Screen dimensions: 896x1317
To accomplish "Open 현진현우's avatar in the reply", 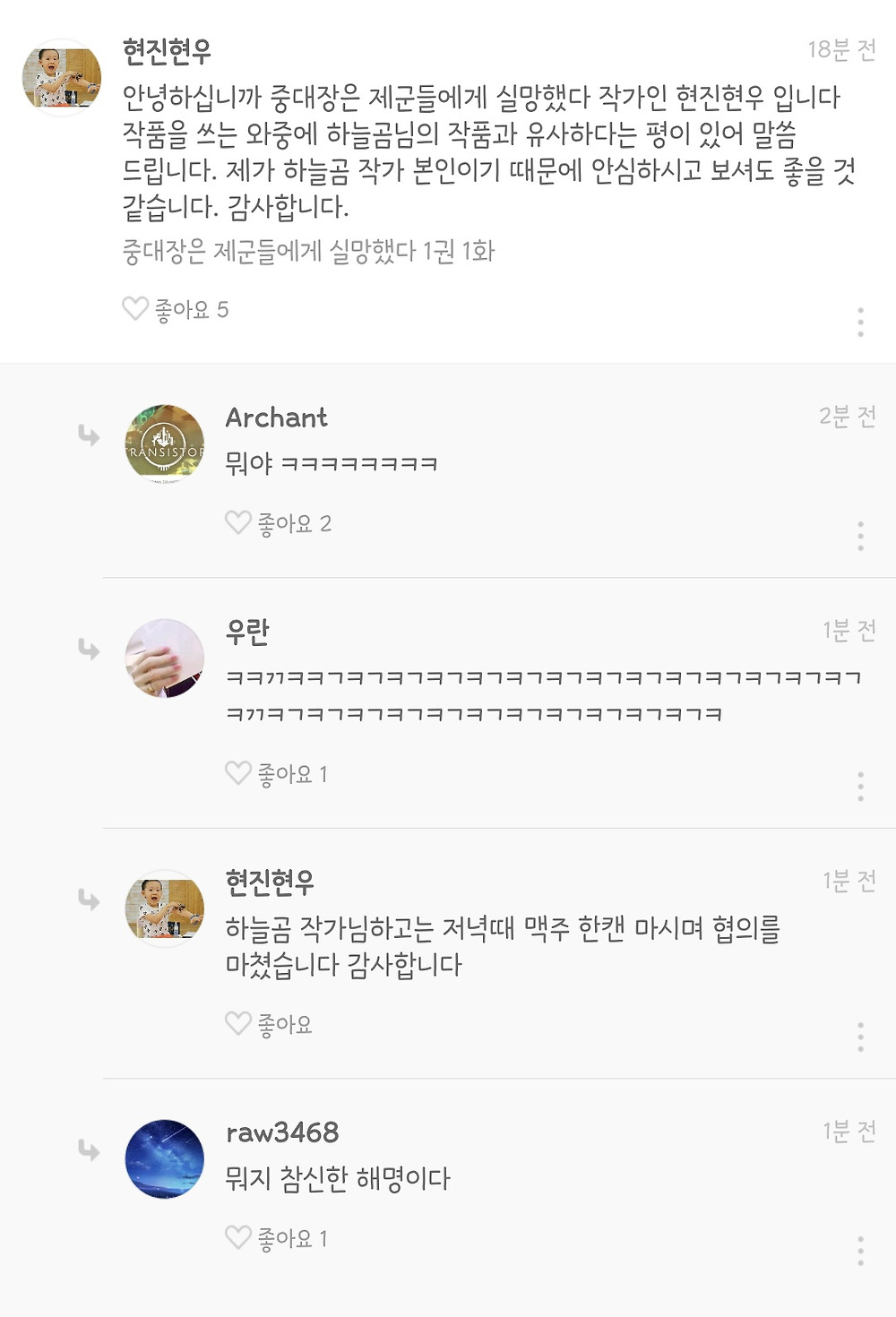I will tap(165, 908).
